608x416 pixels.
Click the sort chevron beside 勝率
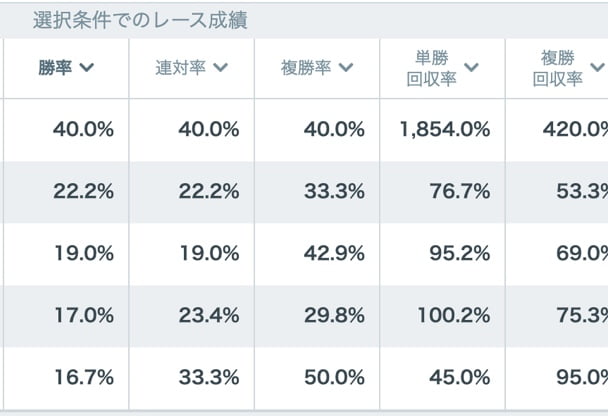point(86,68)
